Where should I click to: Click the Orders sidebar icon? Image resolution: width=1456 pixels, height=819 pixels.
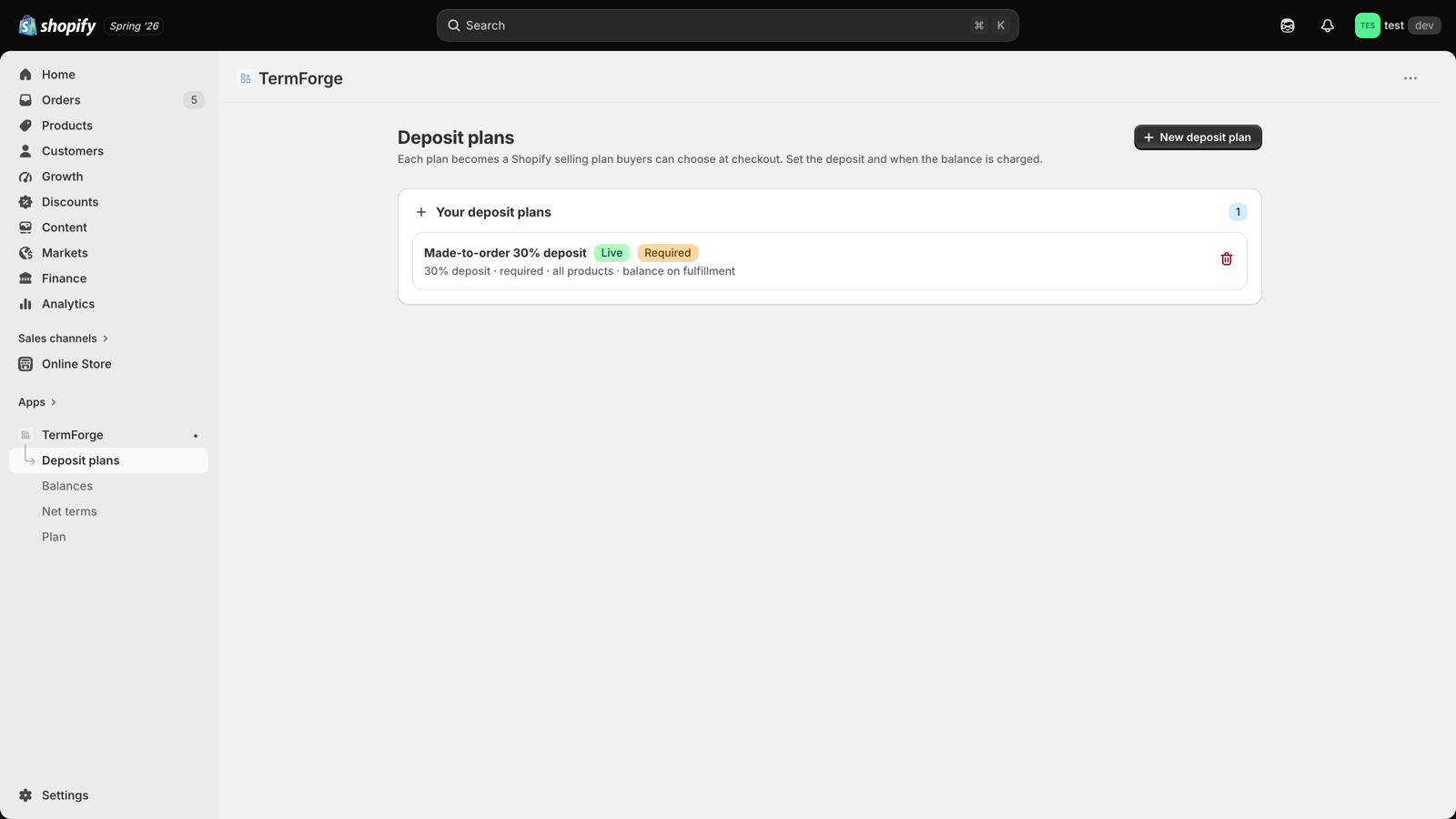(25, 100)
